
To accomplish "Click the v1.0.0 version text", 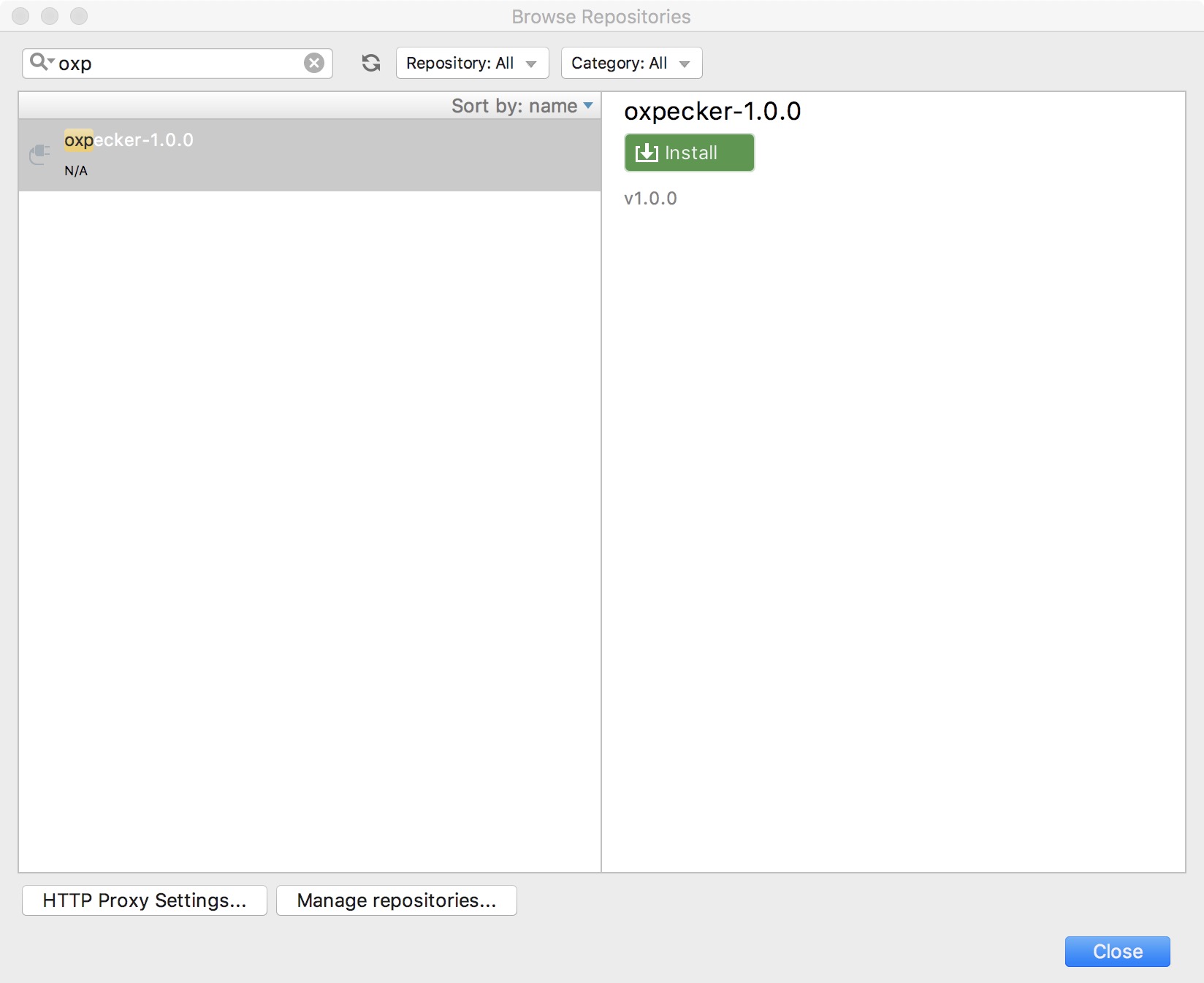I will click(650, 199).
